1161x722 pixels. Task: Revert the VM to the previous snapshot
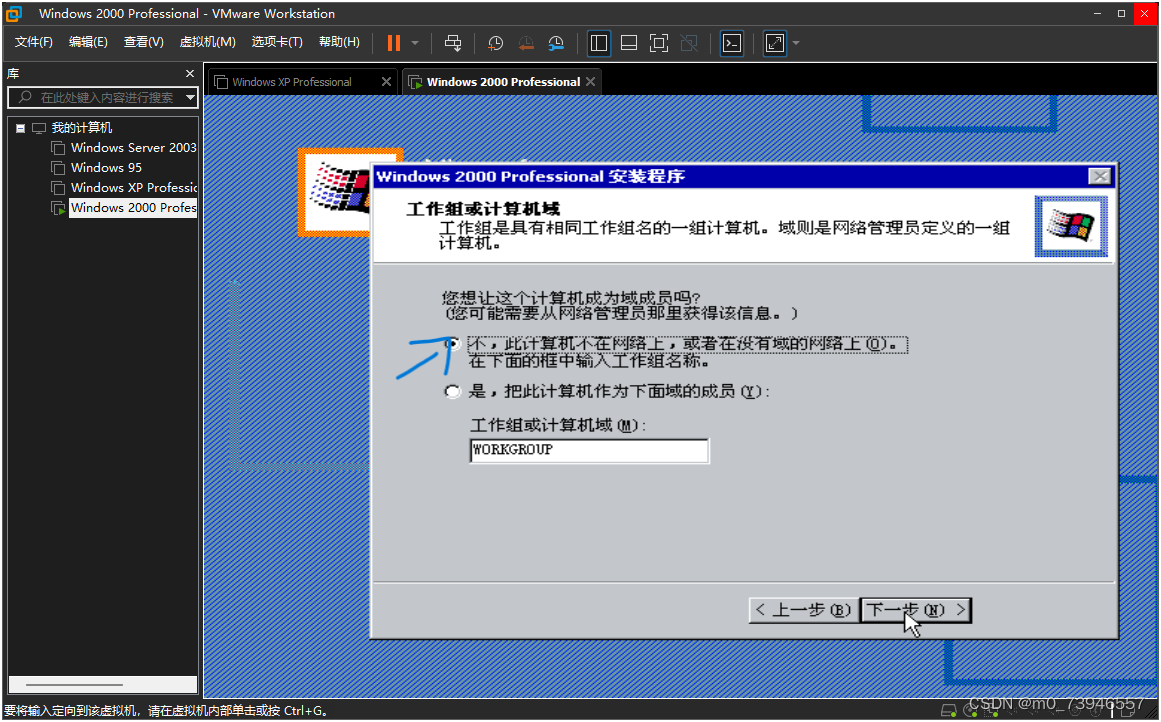tap(526, 43)
